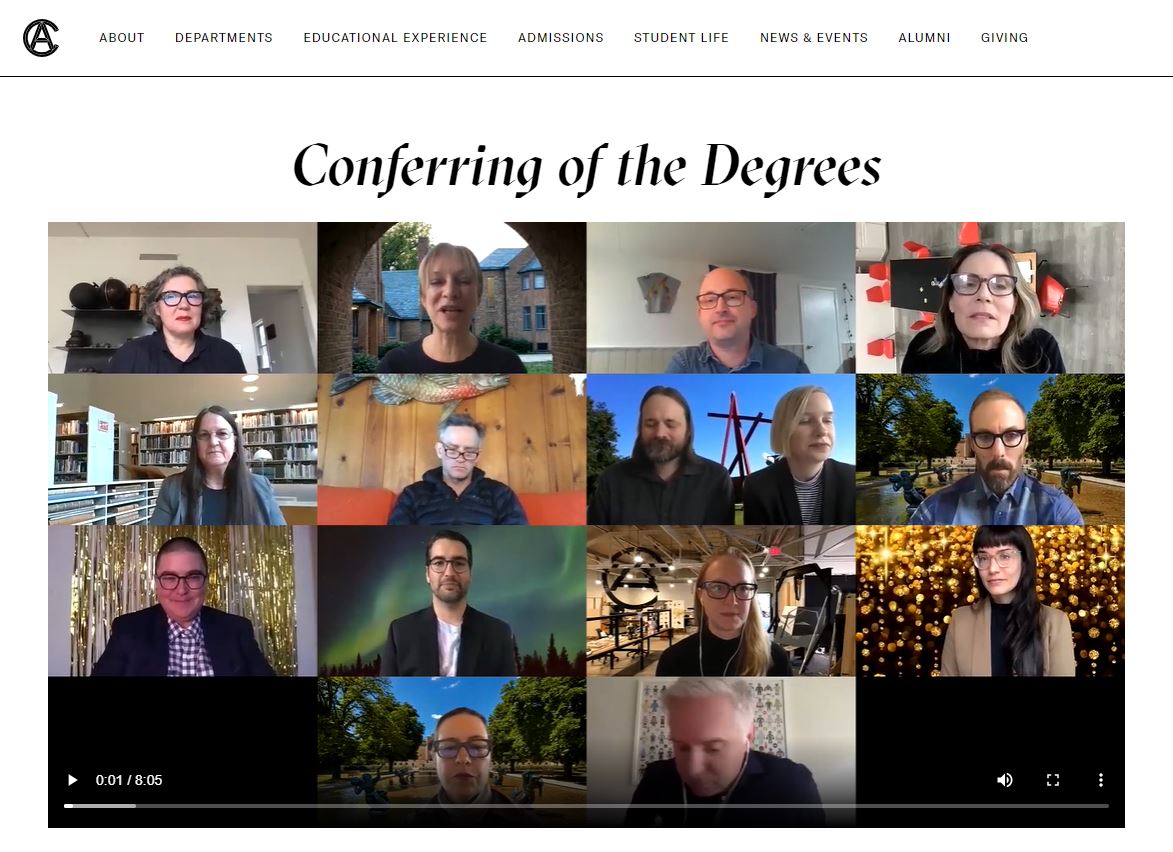
Task: Mute the video with the speaker icon
Action: (x=1005, y=780)
